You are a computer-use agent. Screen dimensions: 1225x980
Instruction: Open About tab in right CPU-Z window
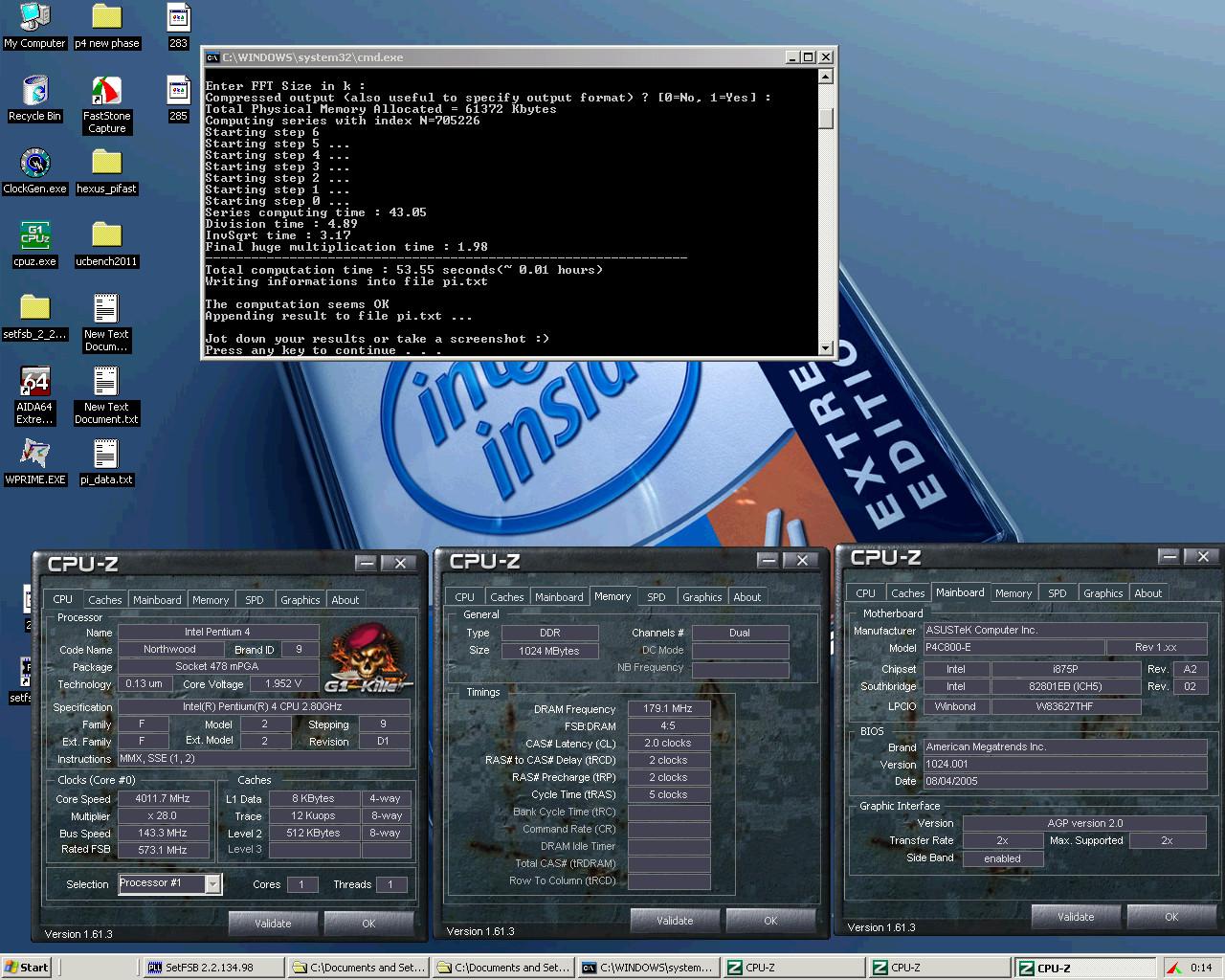point(1148,593)
